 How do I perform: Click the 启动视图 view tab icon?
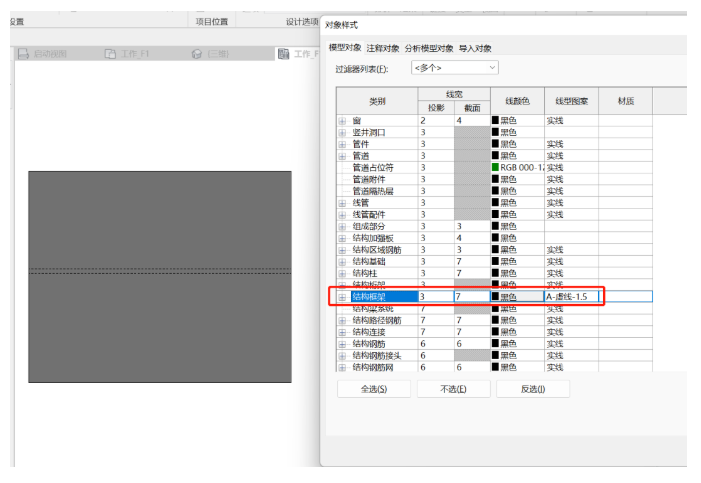[23, 54]
